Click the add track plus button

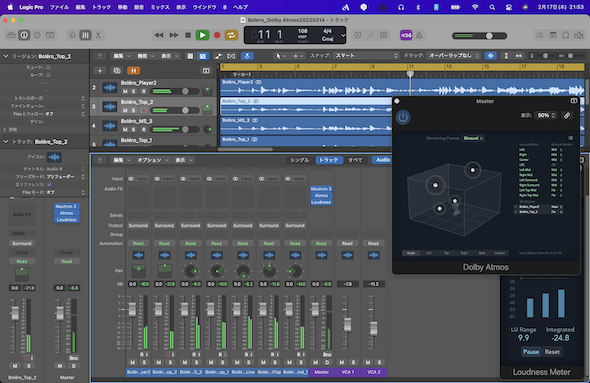[x=100, y=70]
